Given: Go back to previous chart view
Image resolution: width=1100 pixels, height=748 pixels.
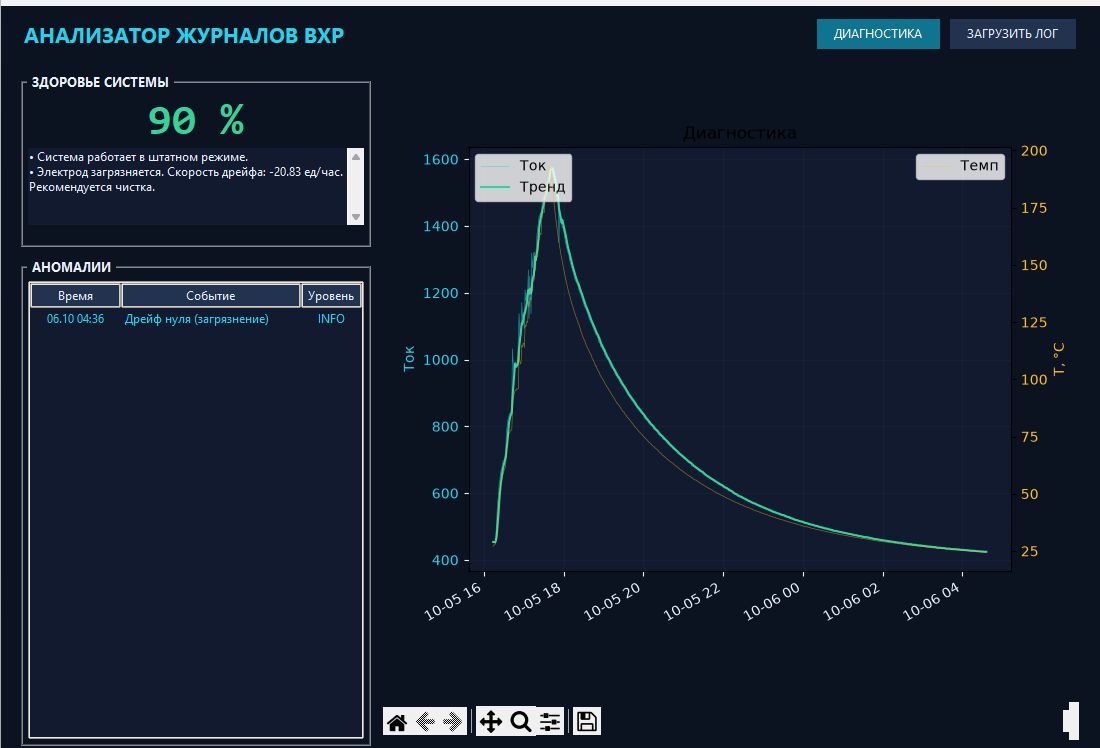Looking at the screenshot, I should point(424,721).
